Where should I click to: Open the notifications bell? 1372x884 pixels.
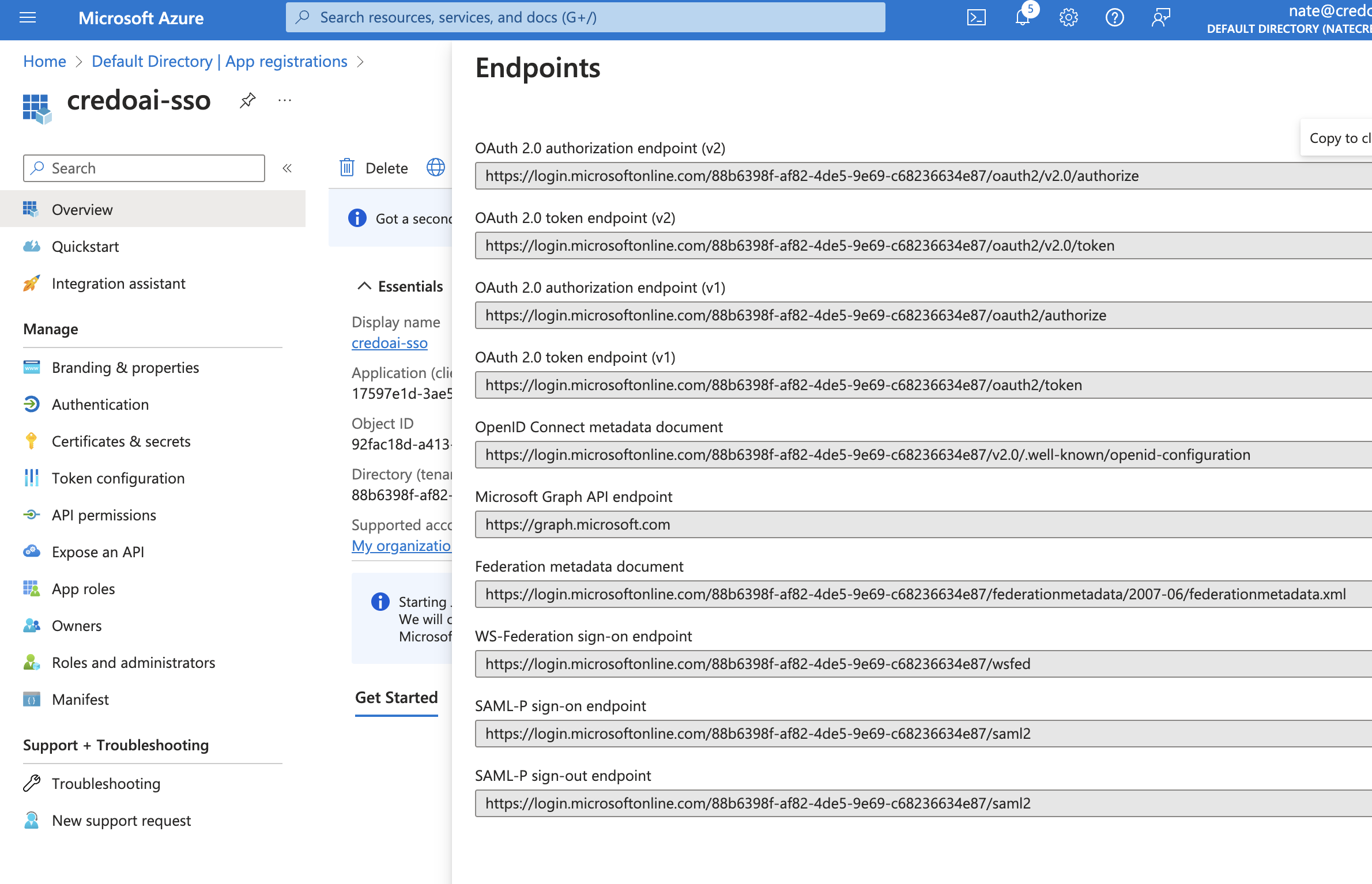pos(1023,17)
